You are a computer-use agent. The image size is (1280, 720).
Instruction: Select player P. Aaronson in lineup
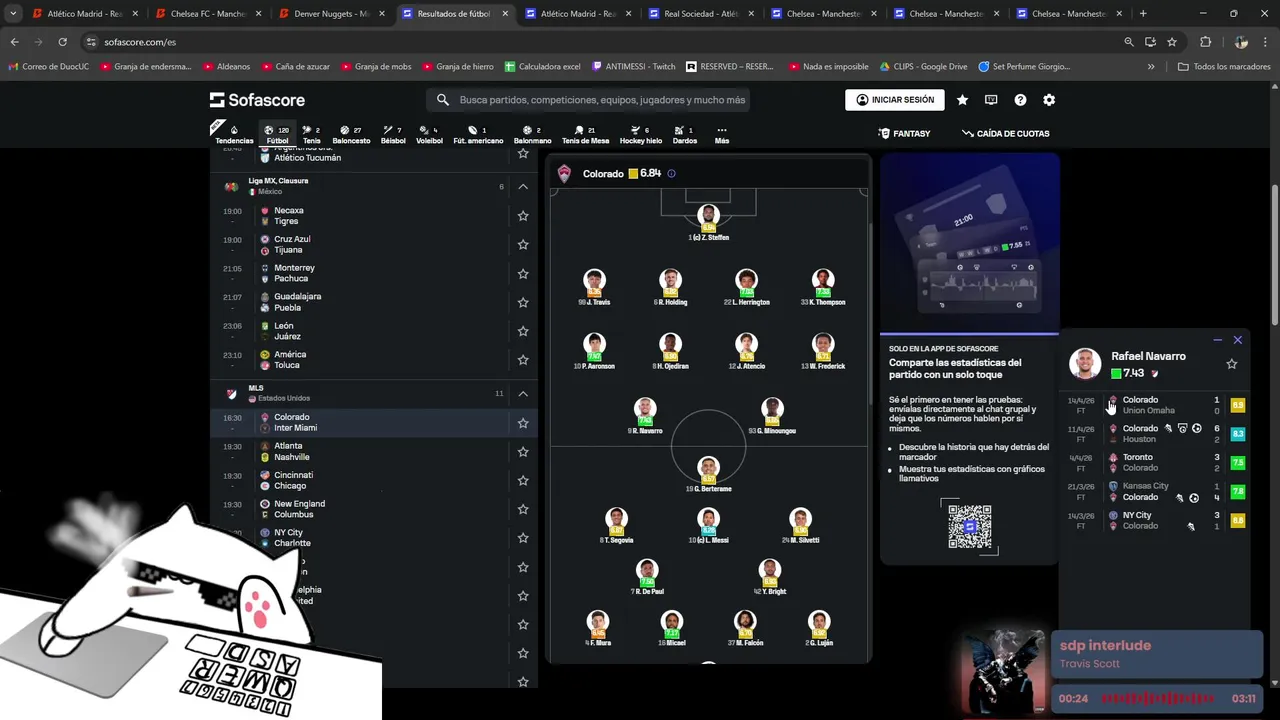pos(594,351)
